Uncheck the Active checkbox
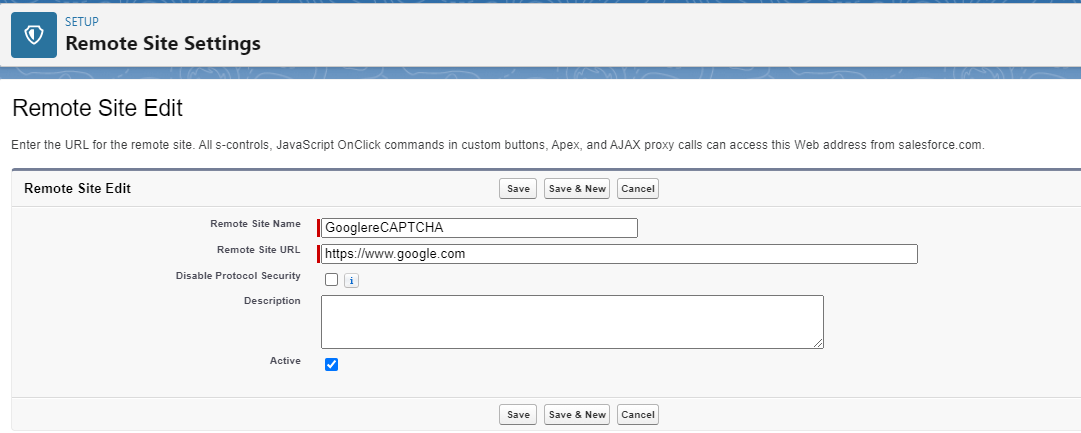The width and height of the screenshot is (1081, 433). pyautogui.click(x=332, y=365)
